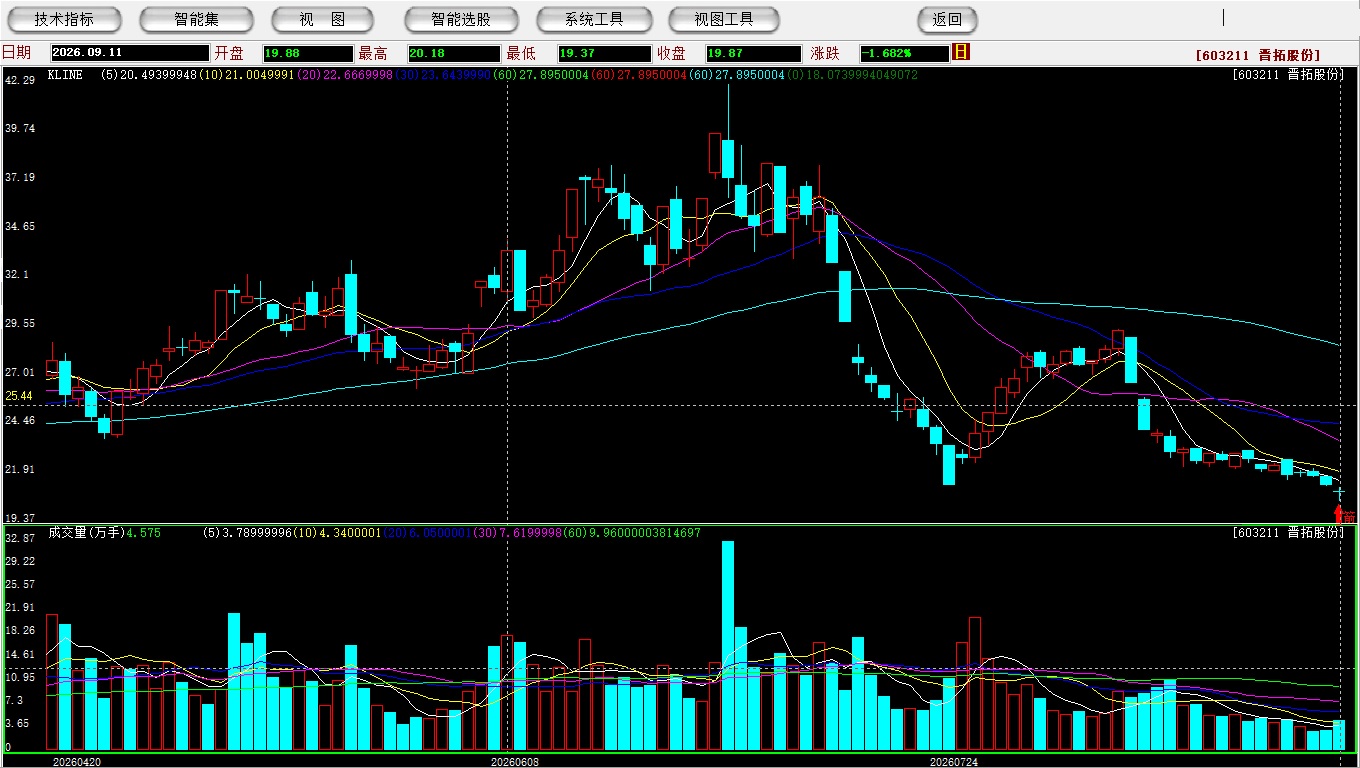Click volume average label (10)4.3400001
The height and width of the screenshot is (768, 1360).
[336, 533]
